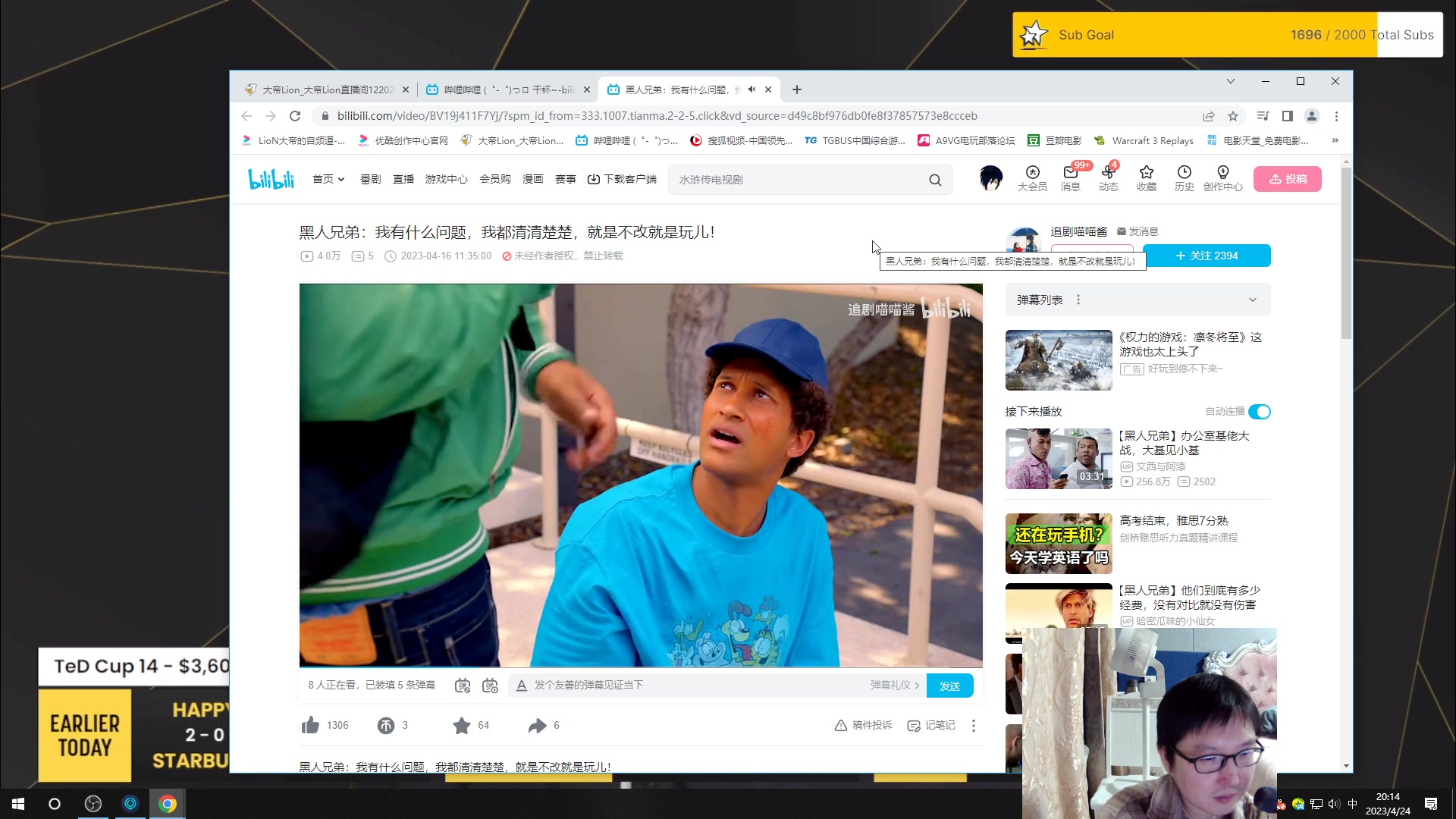Open 权力的游戏 ad thumbnail
Viewport: 1456px width, 819px height.
coord(1058,360)
